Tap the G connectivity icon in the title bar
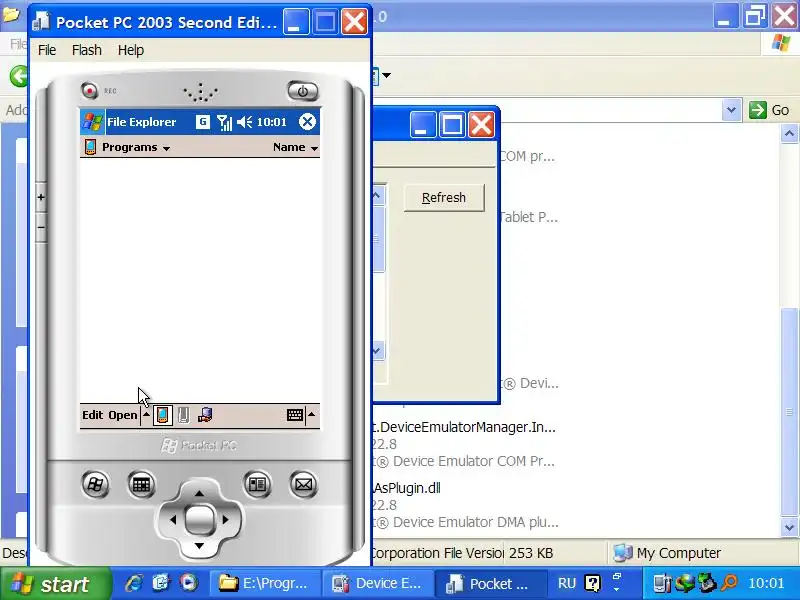The height and width of the screenshot is (600, 800). coord(203,122)
